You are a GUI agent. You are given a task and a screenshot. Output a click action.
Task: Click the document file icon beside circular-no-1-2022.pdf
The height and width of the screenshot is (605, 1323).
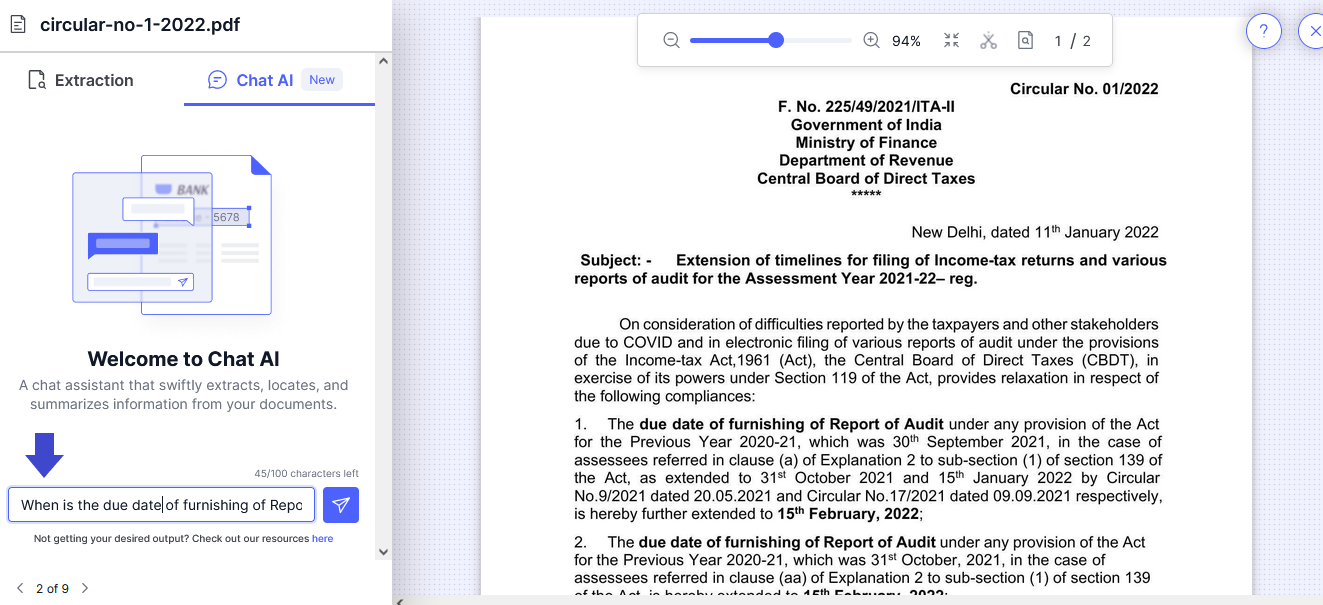pos(18,24)
